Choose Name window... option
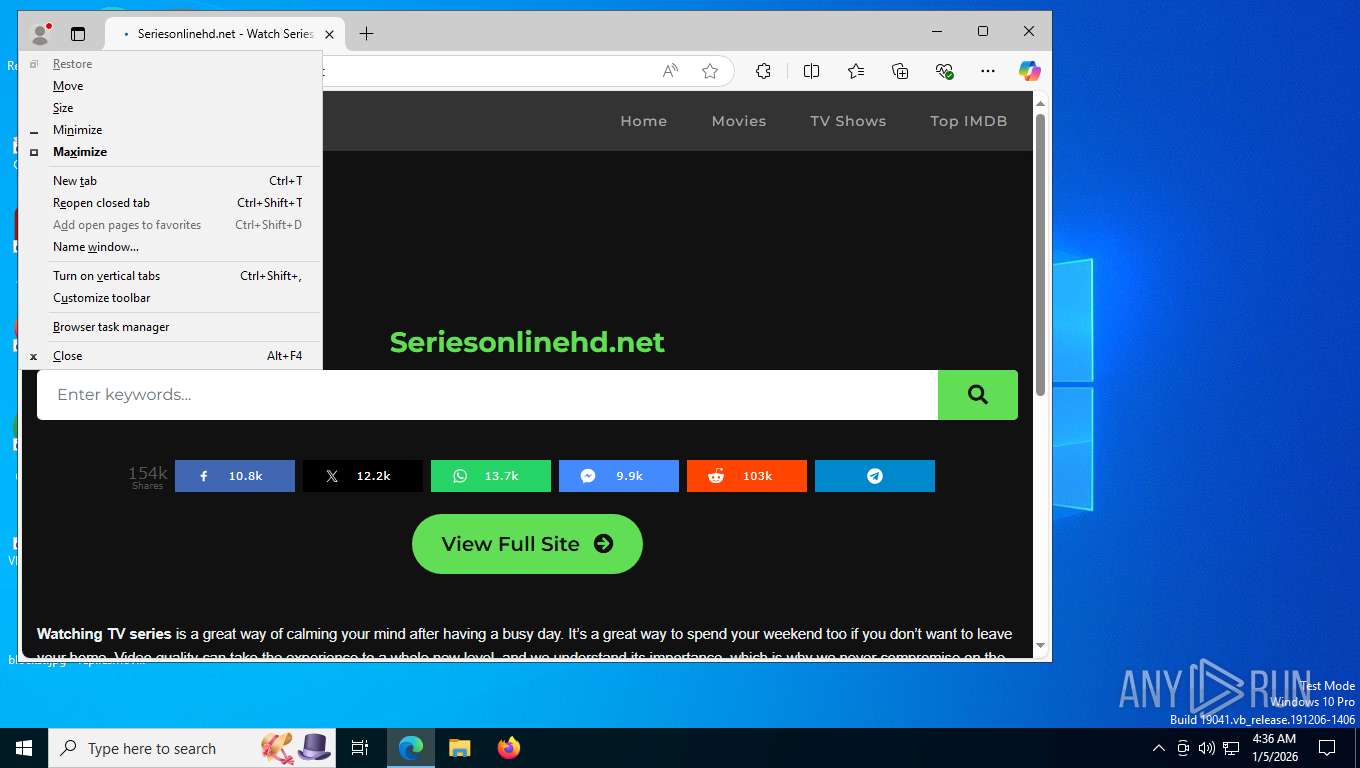 170,247
